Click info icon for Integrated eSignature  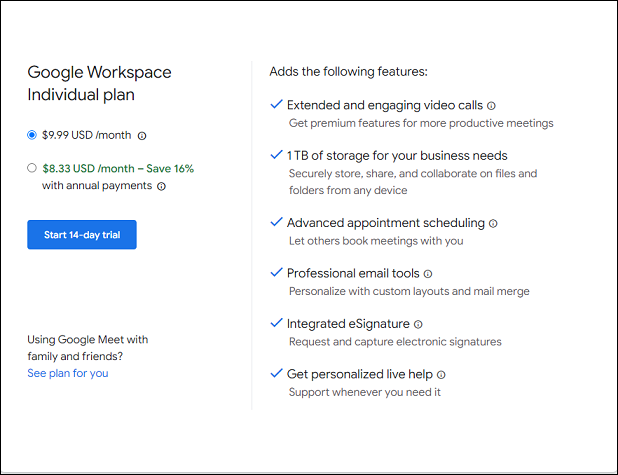(418, 324)
